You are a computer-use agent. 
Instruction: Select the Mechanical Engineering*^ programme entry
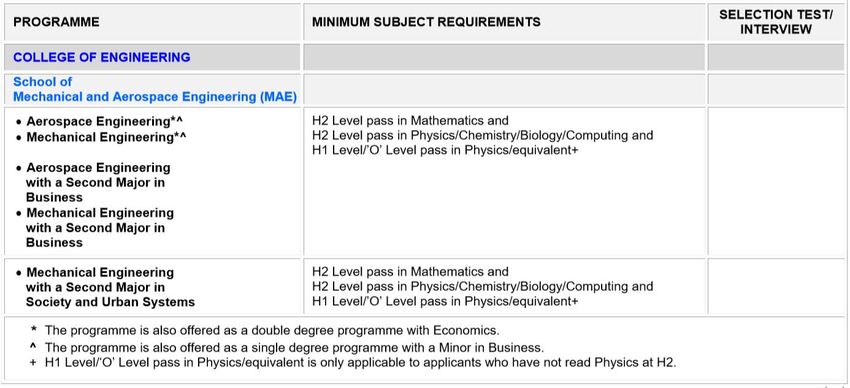101,137
